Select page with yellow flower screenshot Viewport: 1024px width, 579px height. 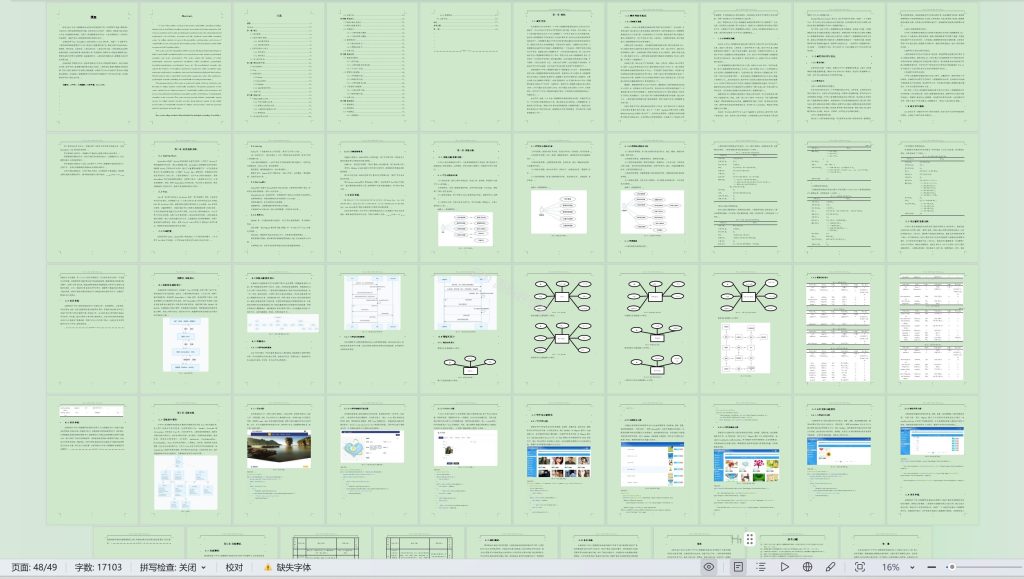pos(839,460)
